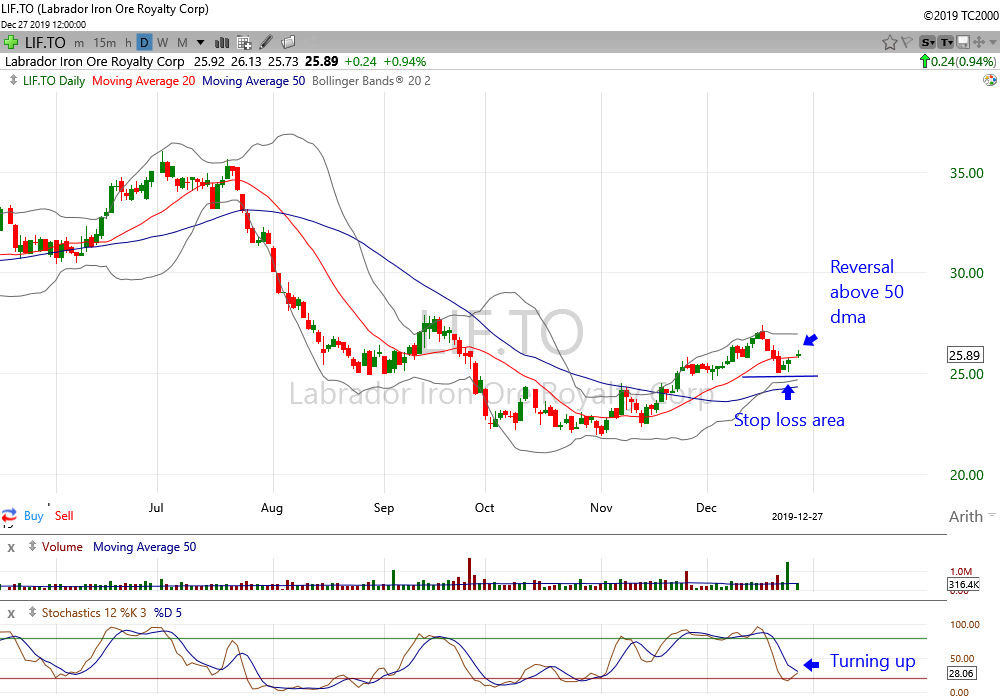Open the chart style bars icon

pyautogui.click(x=221, y=43)
